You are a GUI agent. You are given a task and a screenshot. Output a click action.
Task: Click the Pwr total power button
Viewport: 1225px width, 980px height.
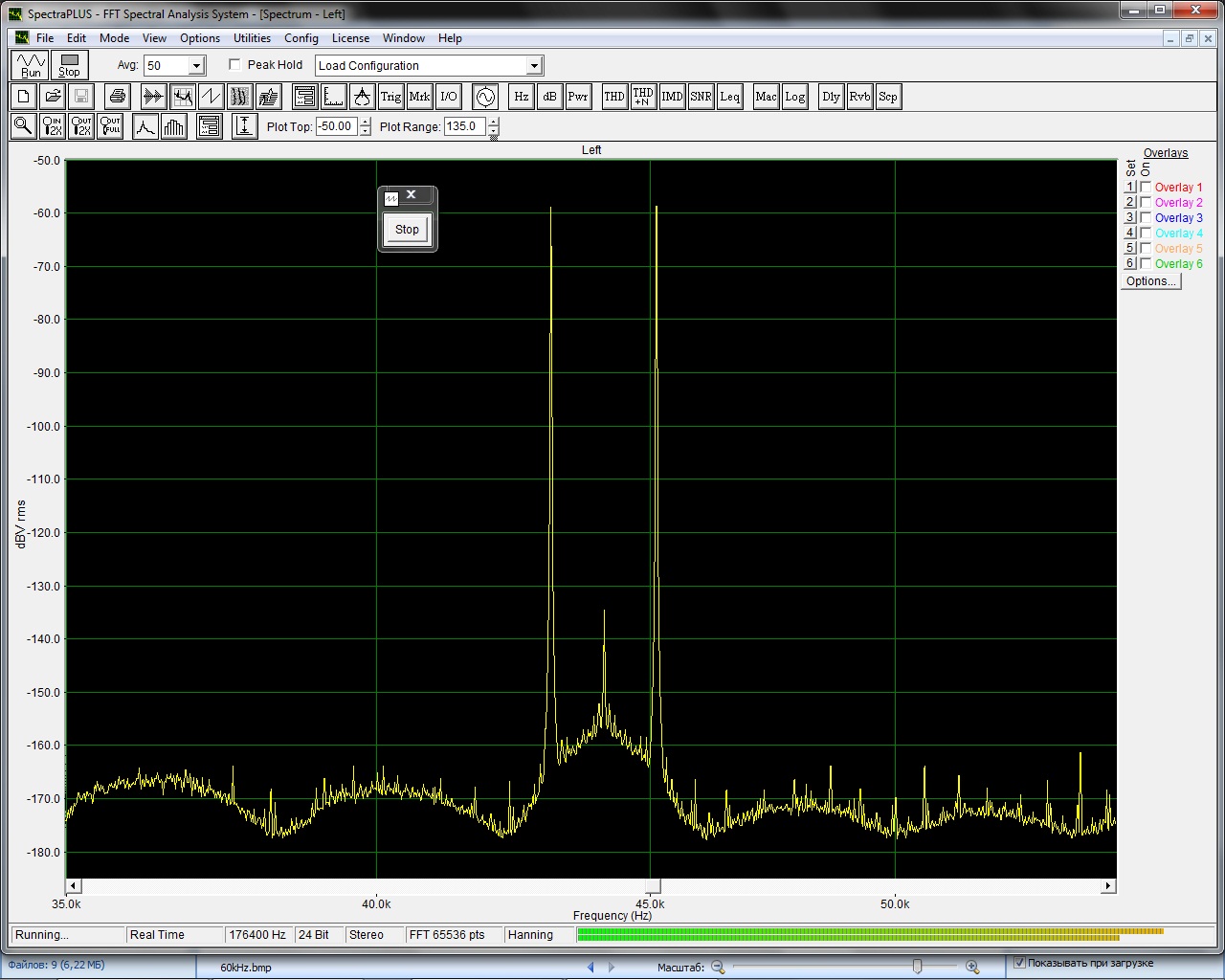click(x=578, y=97)
